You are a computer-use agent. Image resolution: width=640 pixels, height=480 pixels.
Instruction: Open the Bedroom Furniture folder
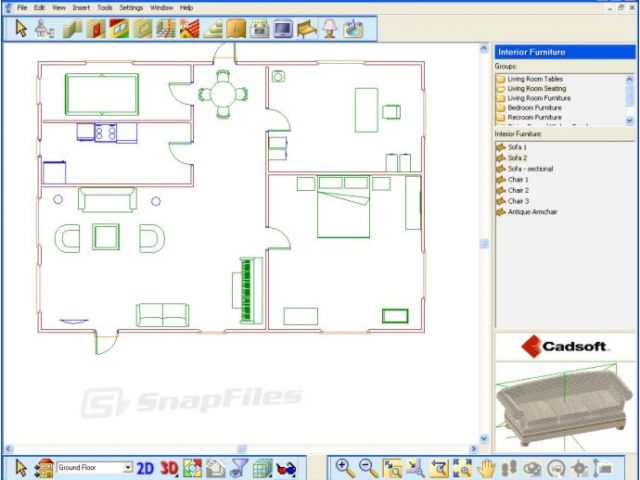534,107
